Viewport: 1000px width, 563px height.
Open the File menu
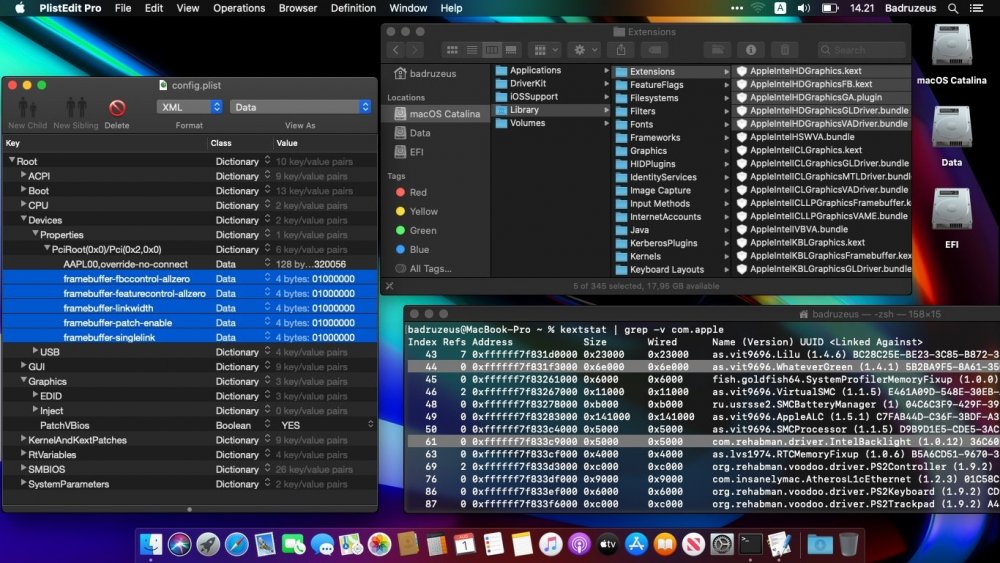click(122, 8)
